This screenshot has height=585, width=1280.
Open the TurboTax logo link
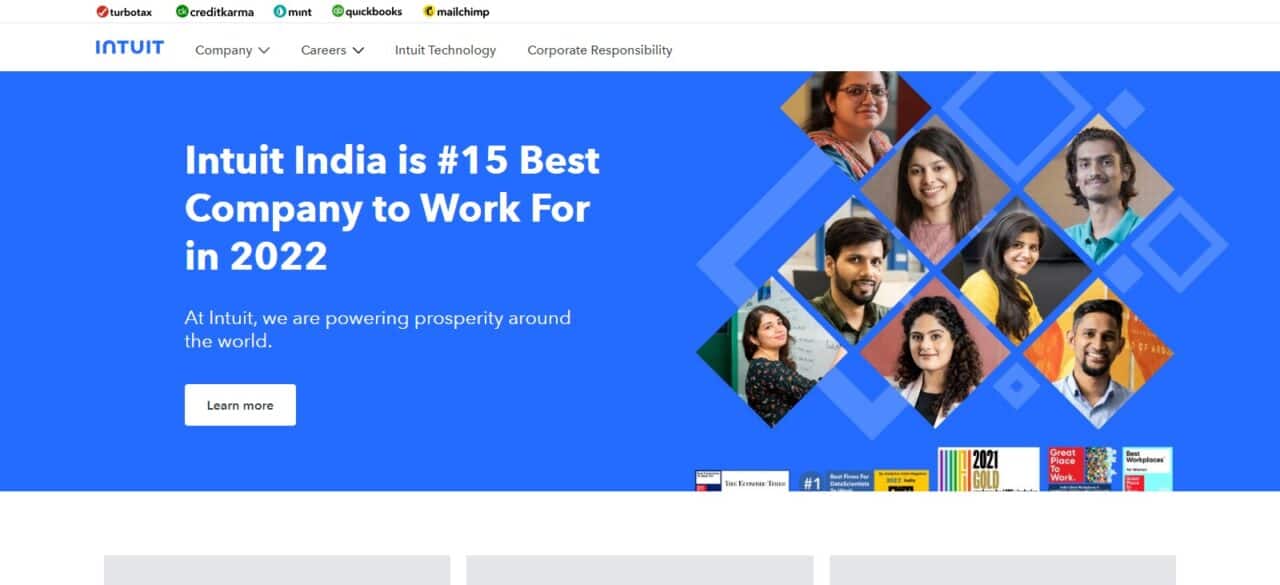coord(124,12)
